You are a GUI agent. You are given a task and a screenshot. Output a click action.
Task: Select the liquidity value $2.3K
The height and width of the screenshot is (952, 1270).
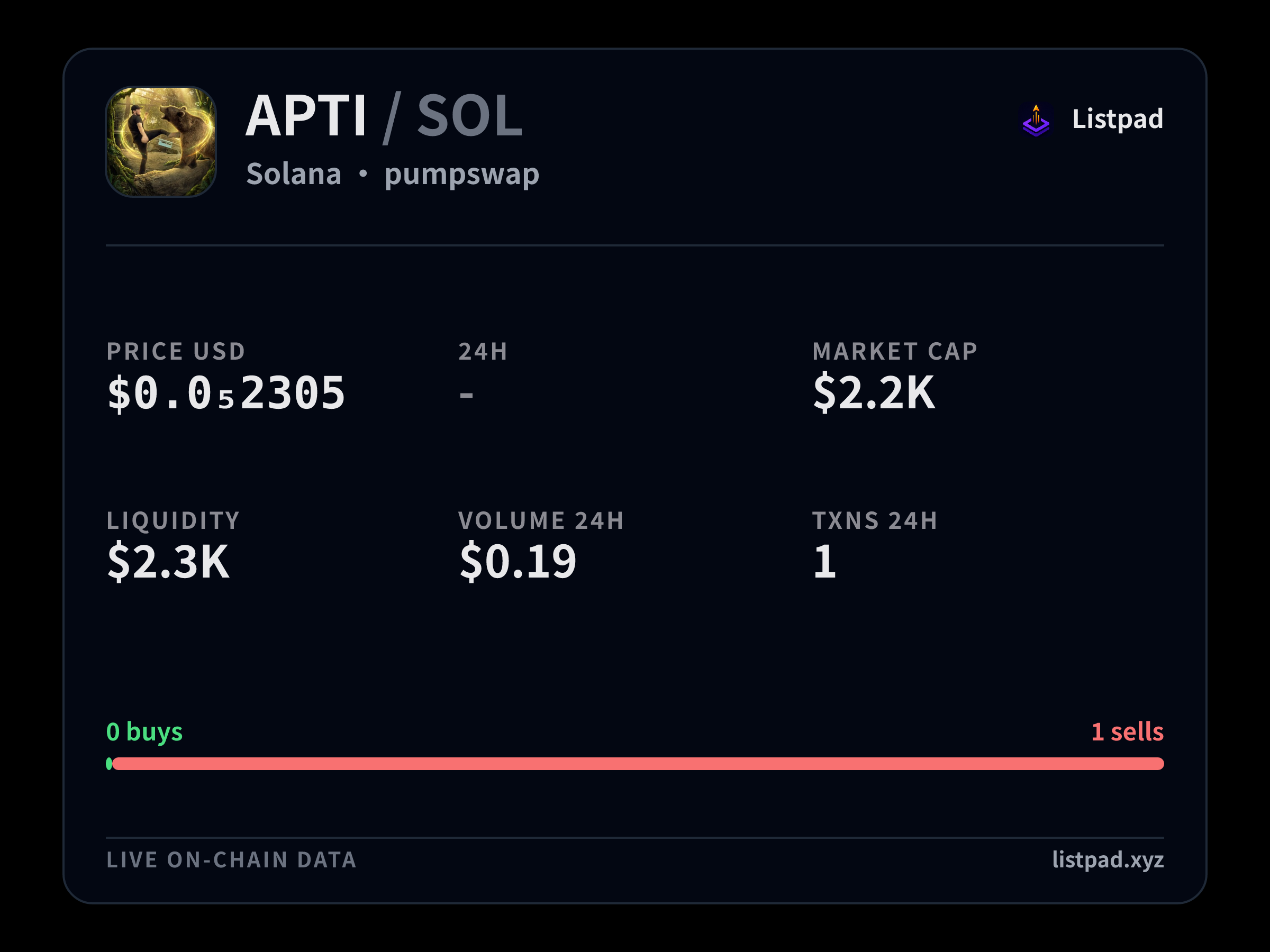[168, 561]
